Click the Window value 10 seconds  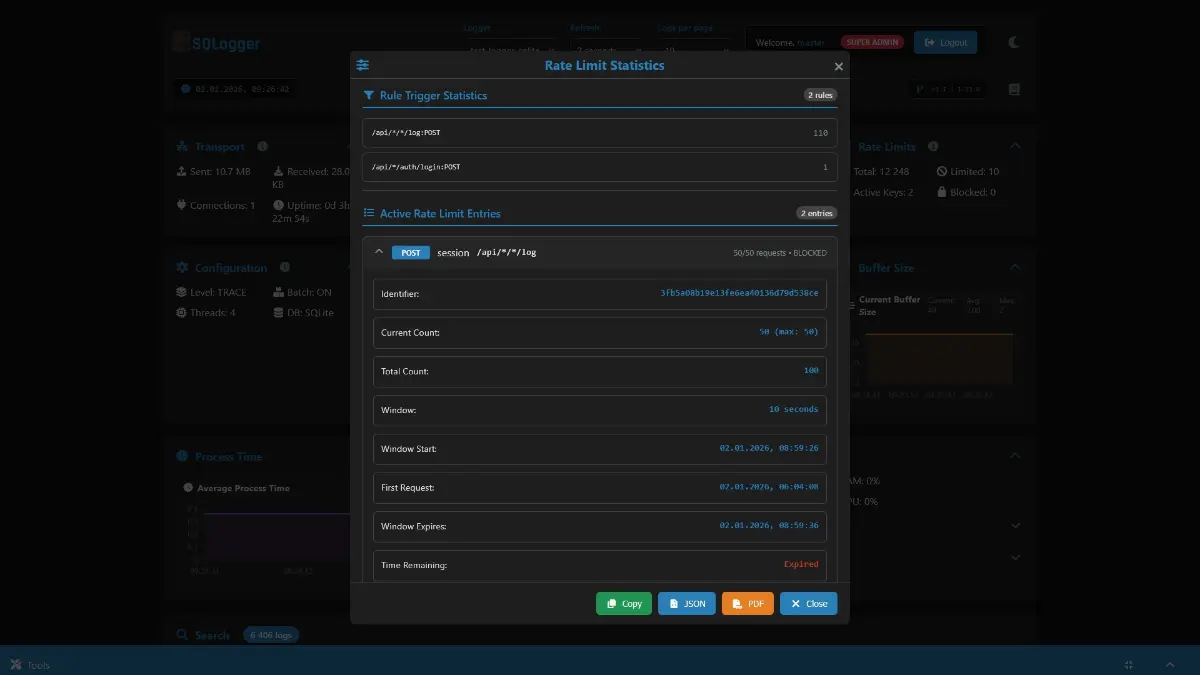click(x=794, y=409)
